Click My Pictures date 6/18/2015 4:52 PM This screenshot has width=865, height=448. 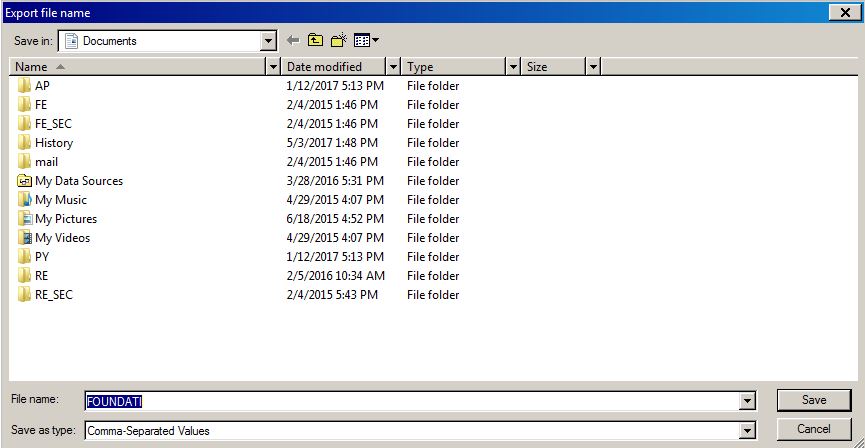(335, 218)
